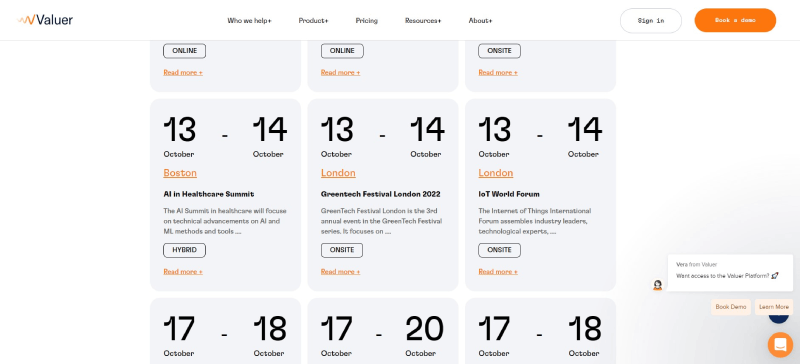Image resolution: width=800 pixels, height=364 pixels.
Task: Click Vera's avatar in the chat popup
Action: click(x=658, y=285)
